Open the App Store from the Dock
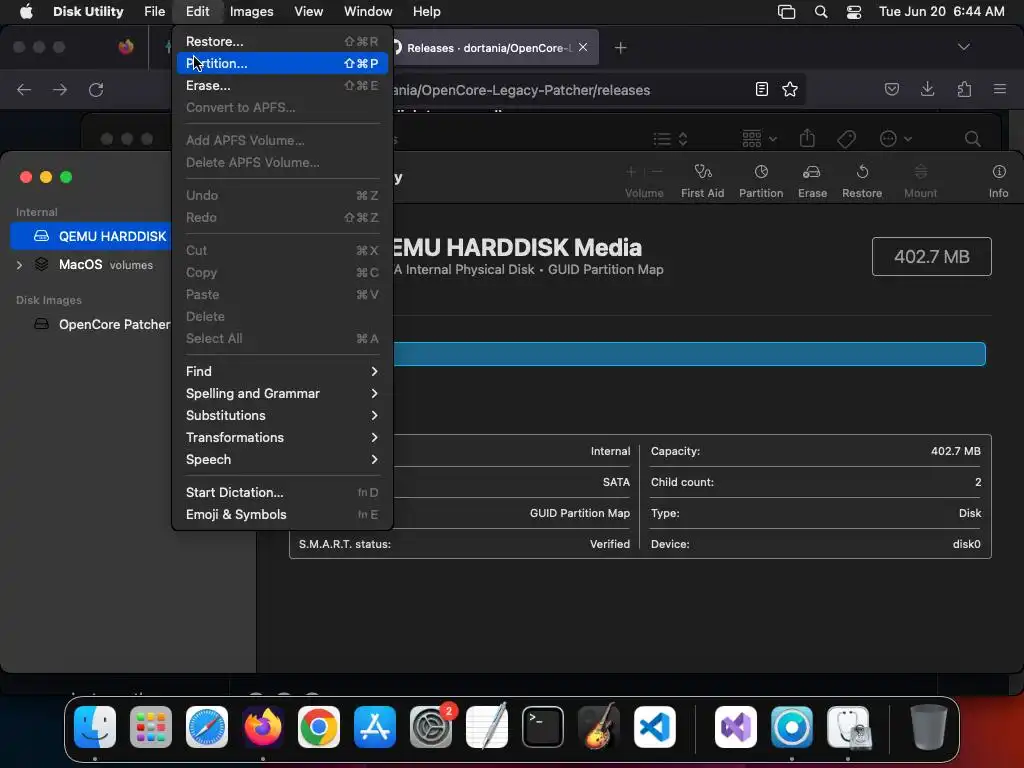This screenshot has height=768, width=1024. (375, 727)
